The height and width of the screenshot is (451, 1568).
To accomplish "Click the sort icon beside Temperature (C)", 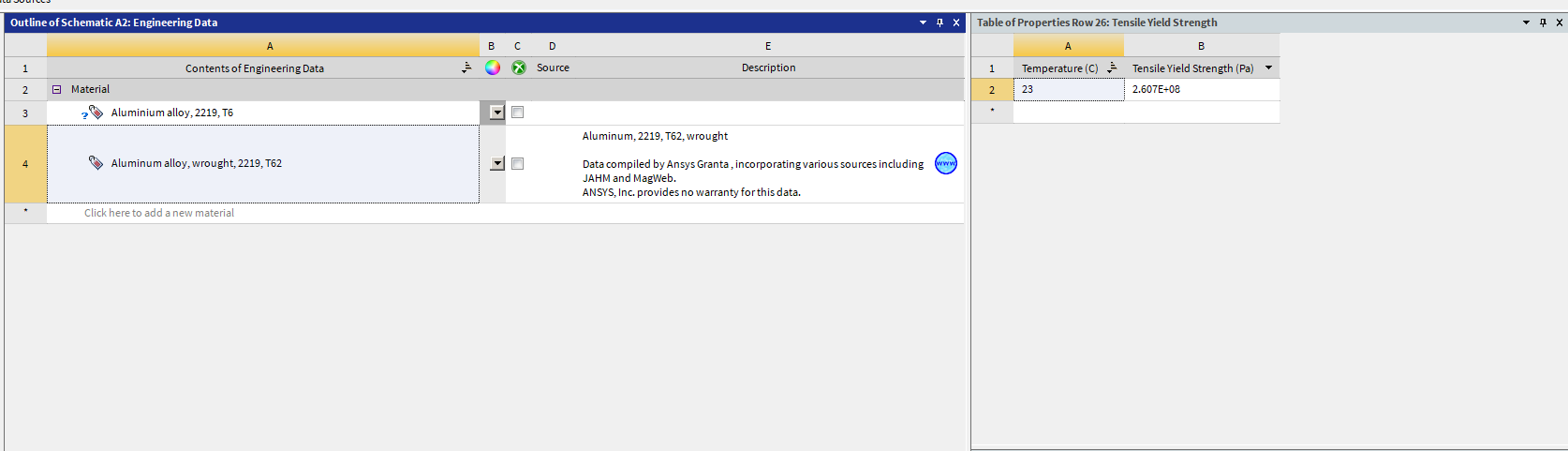I will point(1112,68).
